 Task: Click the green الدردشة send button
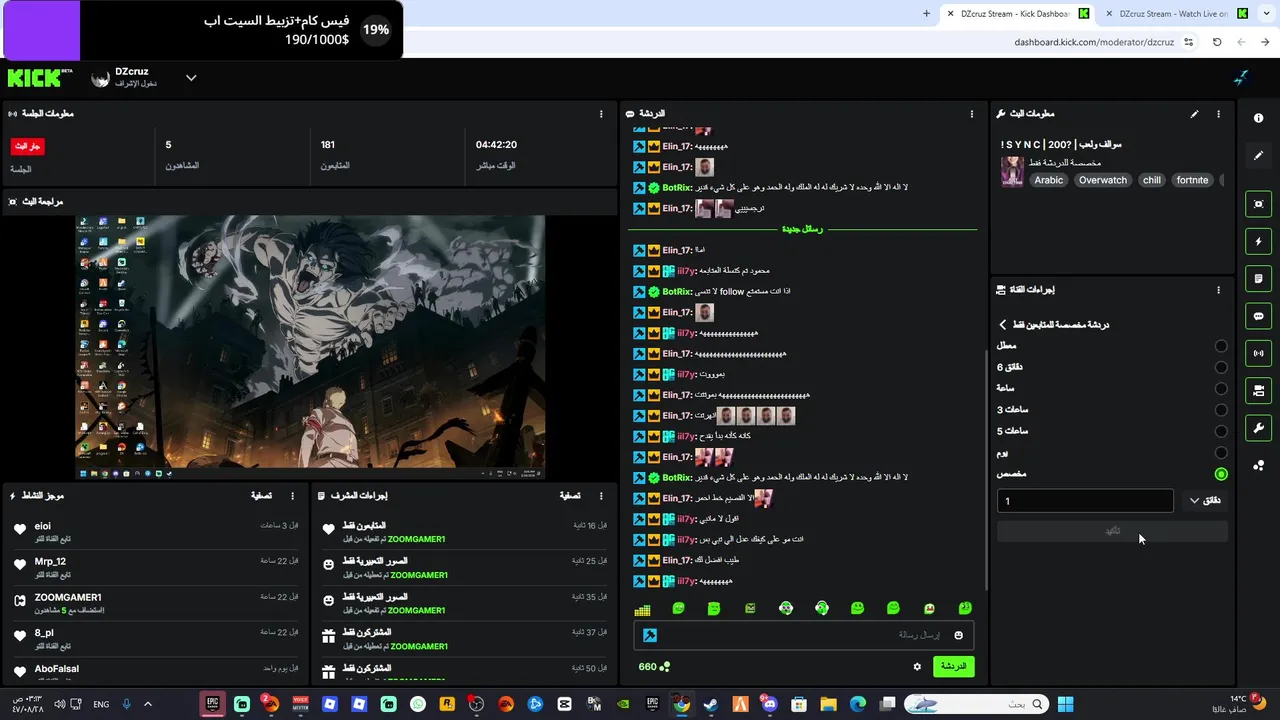(x=953, y=666)
